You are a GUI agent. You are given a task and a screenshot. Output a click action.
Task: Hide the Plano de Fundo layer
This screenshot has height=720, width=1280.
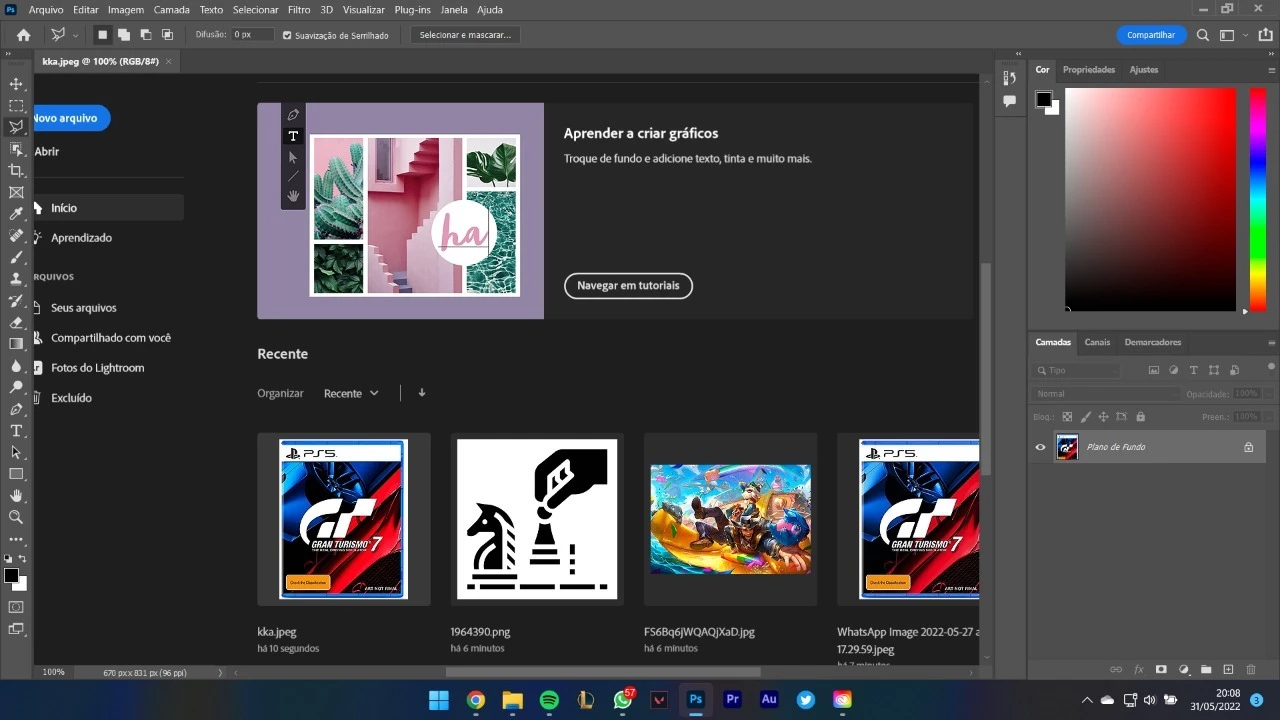(x=1040, y=447)
